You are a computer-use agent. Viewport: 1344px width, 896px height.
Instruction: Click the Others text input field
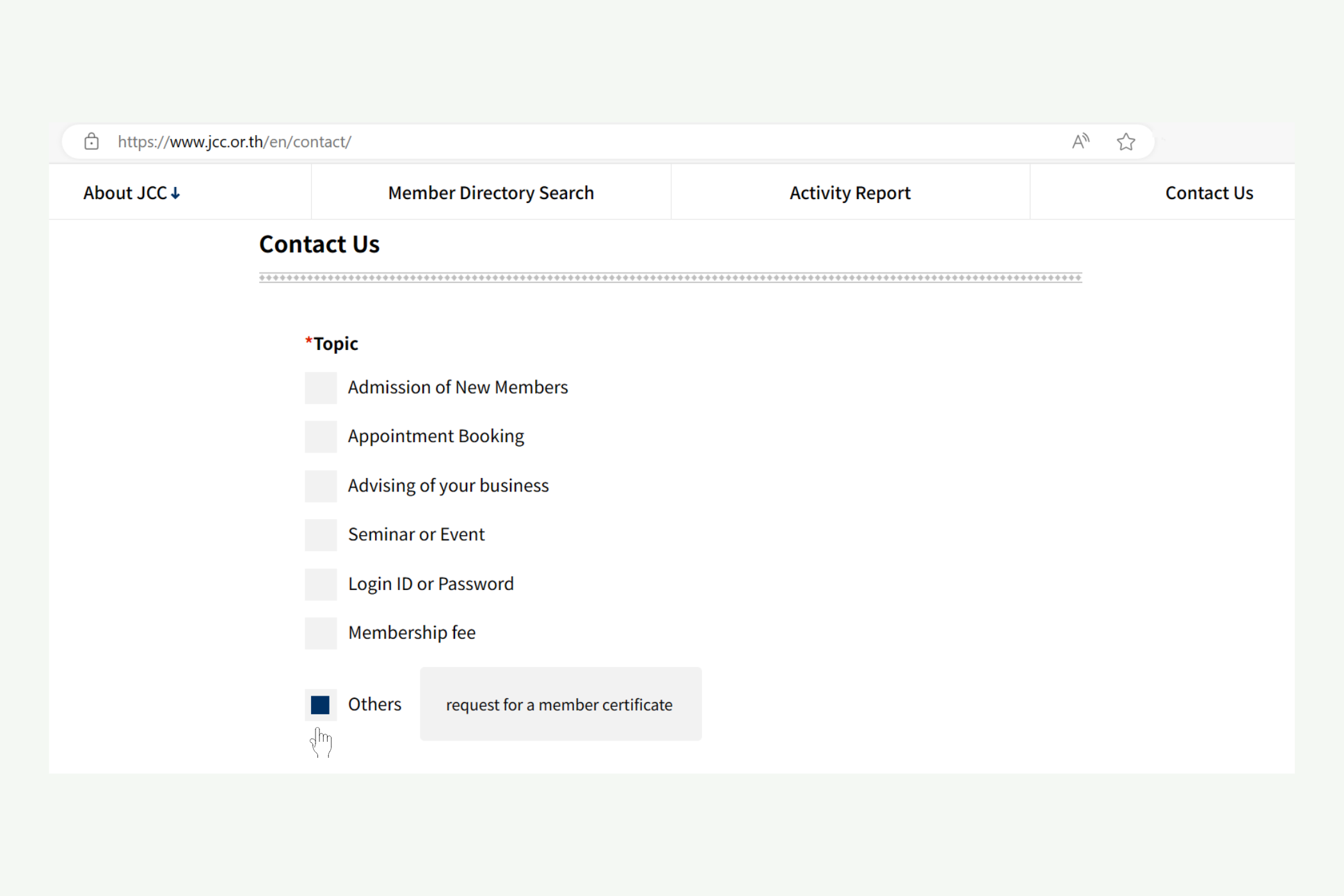tap(560, 704)
